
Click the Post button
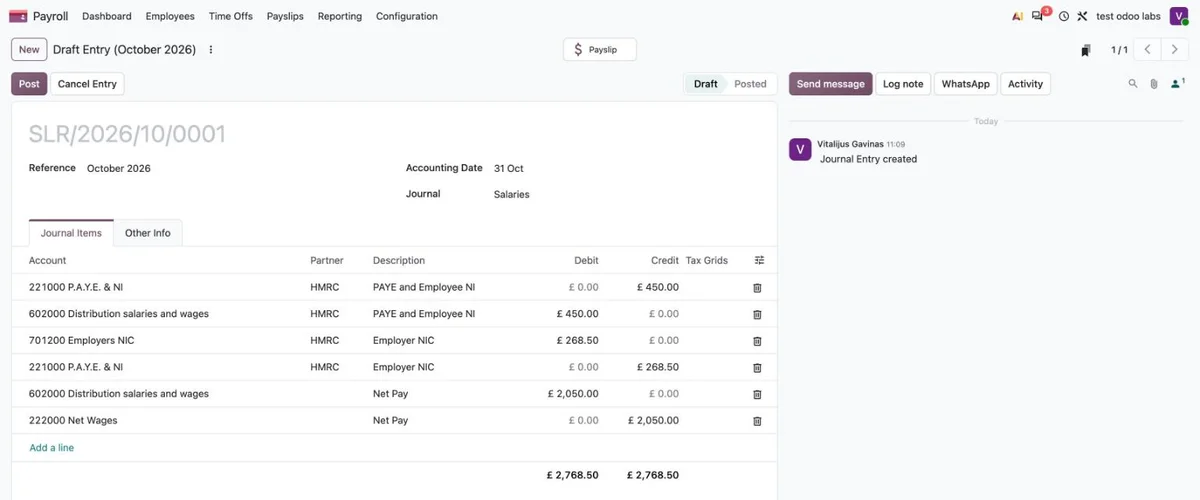coord(29,84)
